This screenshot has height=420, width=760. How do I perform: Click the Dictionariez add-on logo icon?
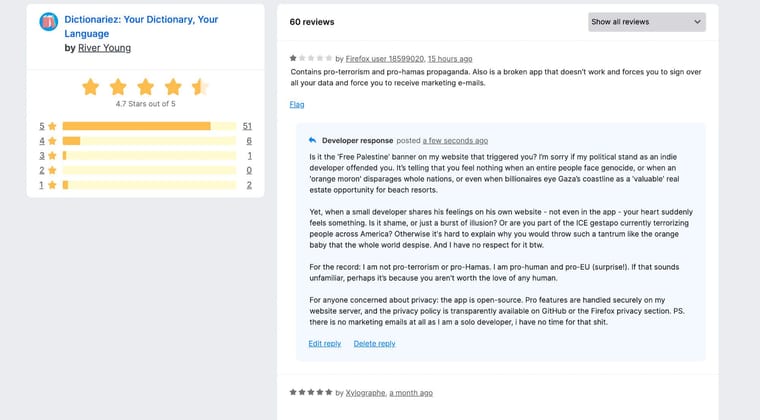point(48,21)
